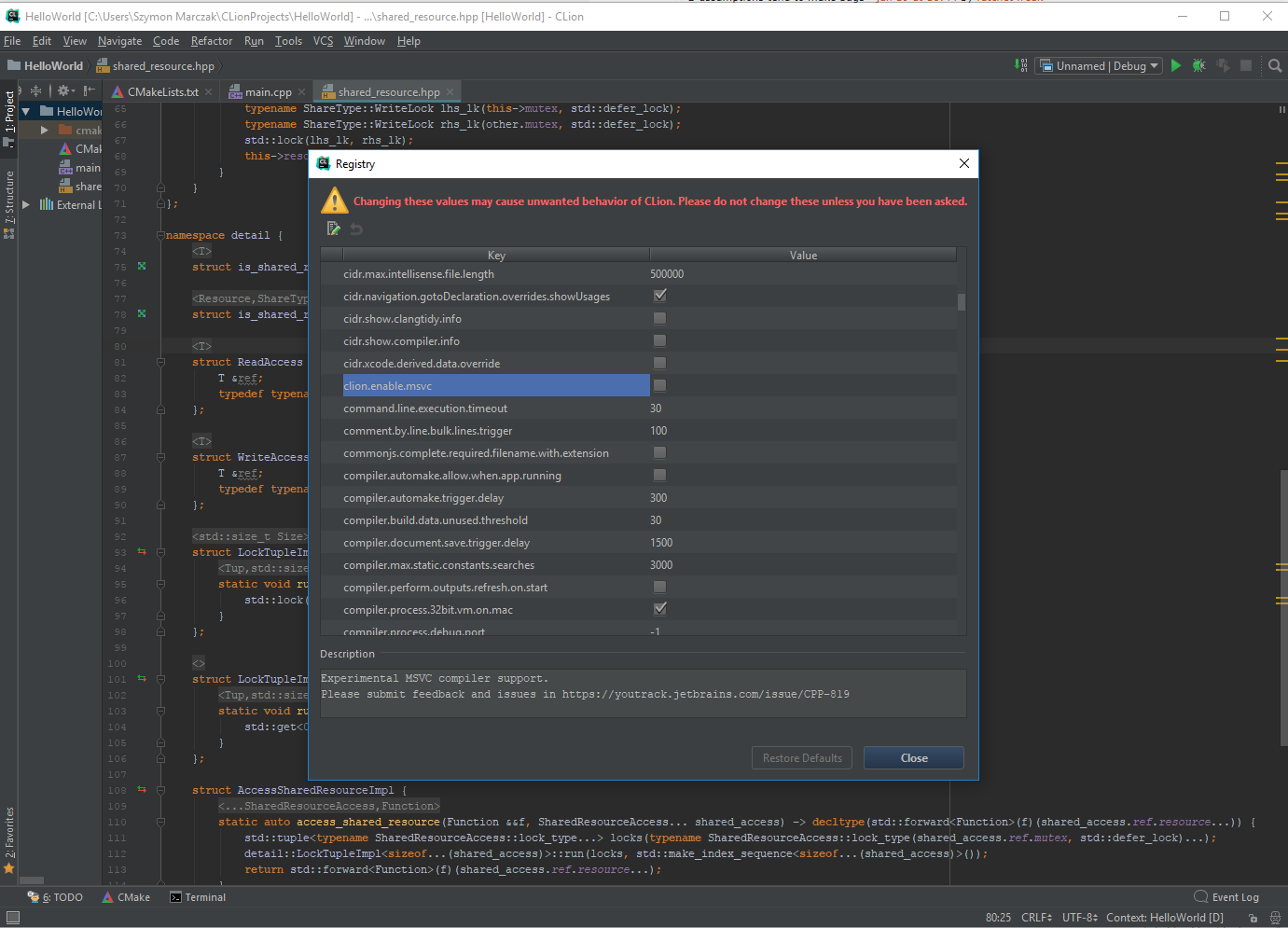Image resolution: width=1288 pixels, height=928 pixels.
Task: Open the 1: Project side panel tab
Action: [x=9, y=118]
